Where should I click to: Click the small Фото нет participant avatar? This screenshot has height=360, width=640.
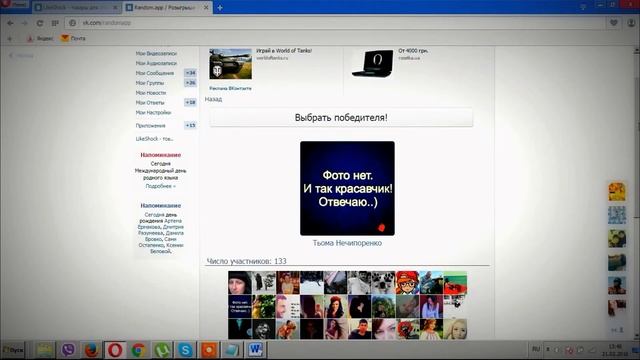[240, 307]
